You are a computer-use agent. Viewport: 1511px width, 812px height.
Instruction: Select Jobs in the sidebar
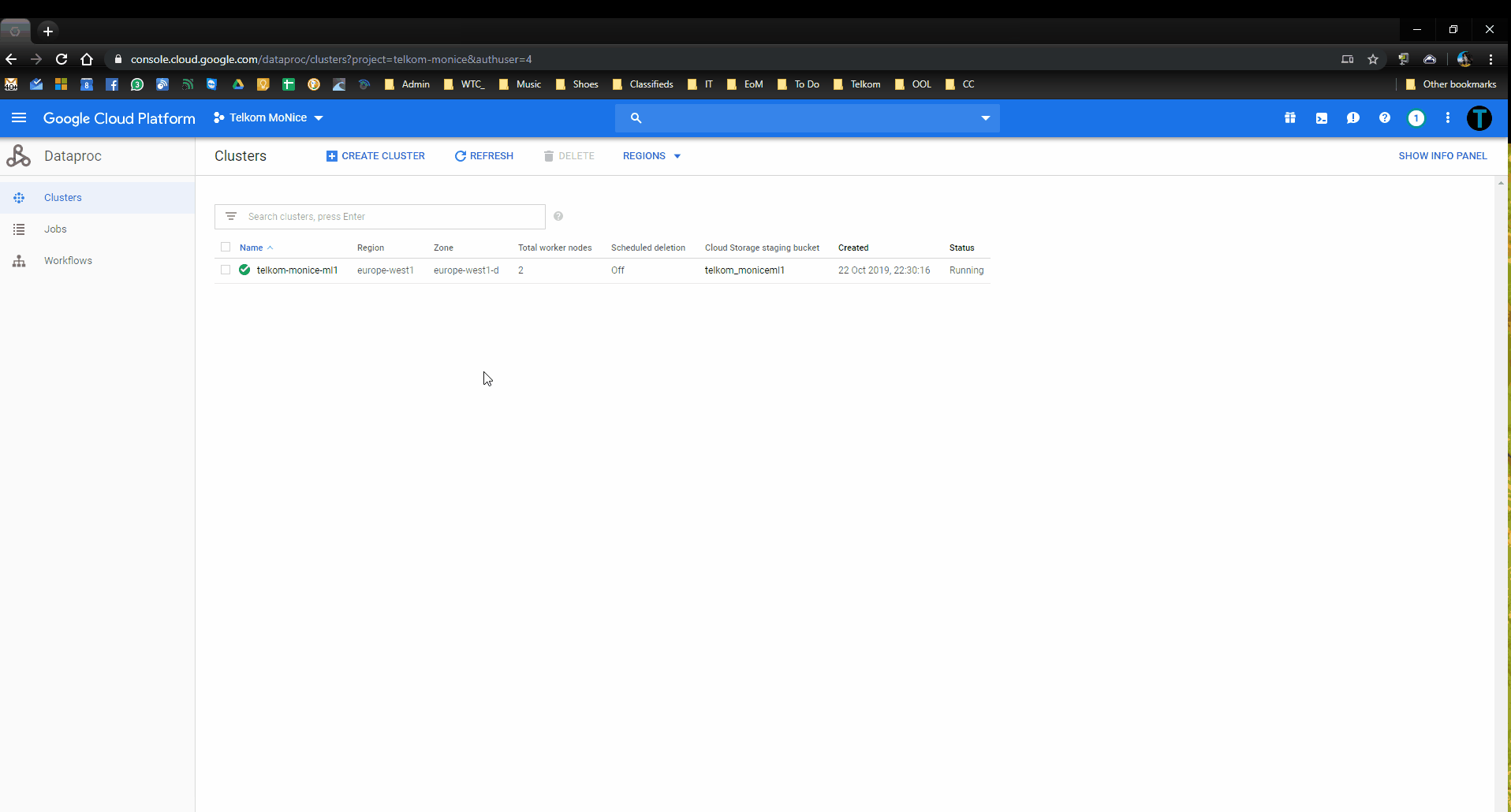point(97,229)
